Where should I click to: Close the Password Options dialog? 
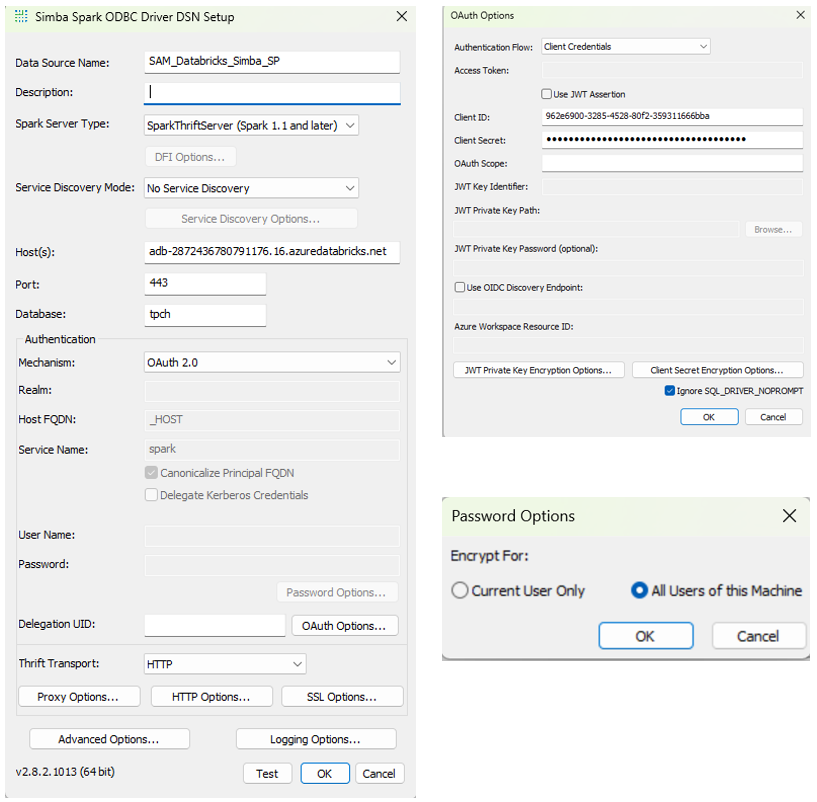[x=789, y=516]
